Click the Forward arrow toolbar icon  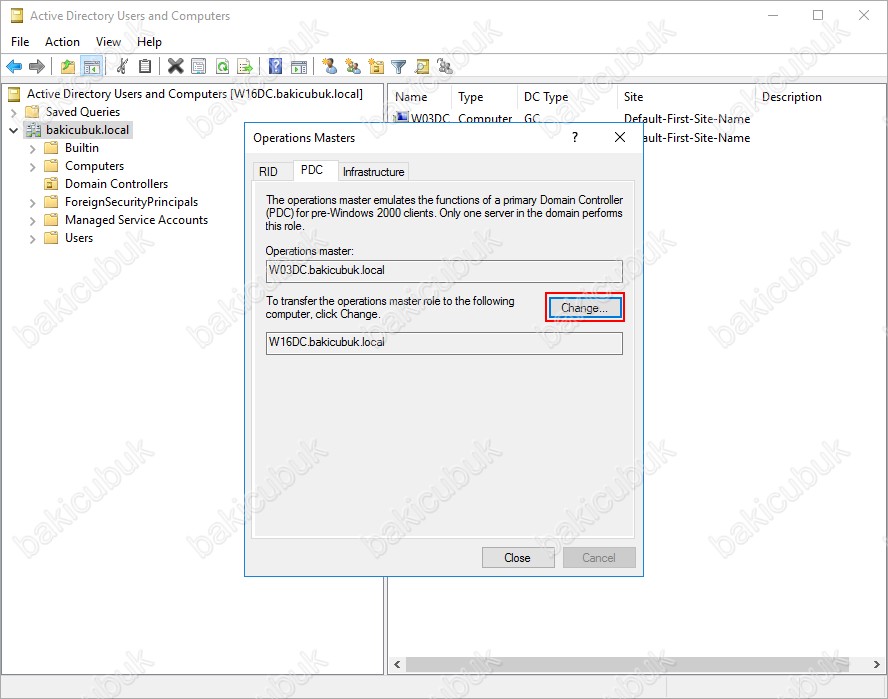point(37,67)
